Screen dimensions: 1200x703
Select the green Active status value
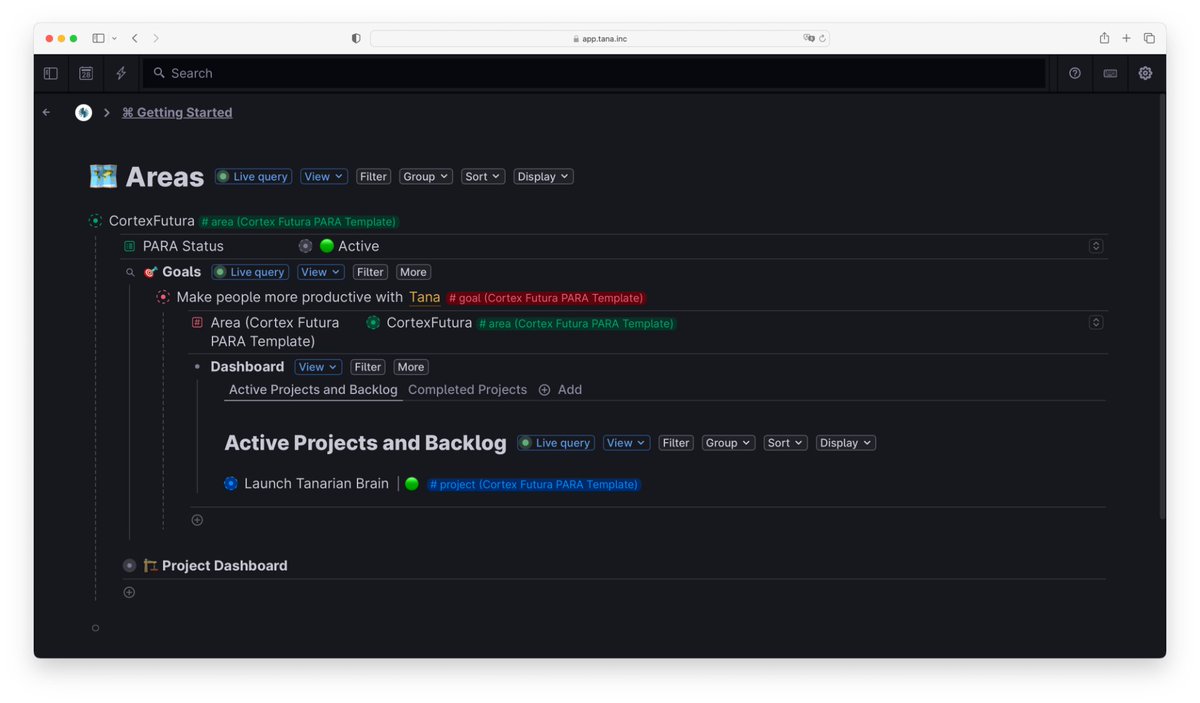(349, 246)
